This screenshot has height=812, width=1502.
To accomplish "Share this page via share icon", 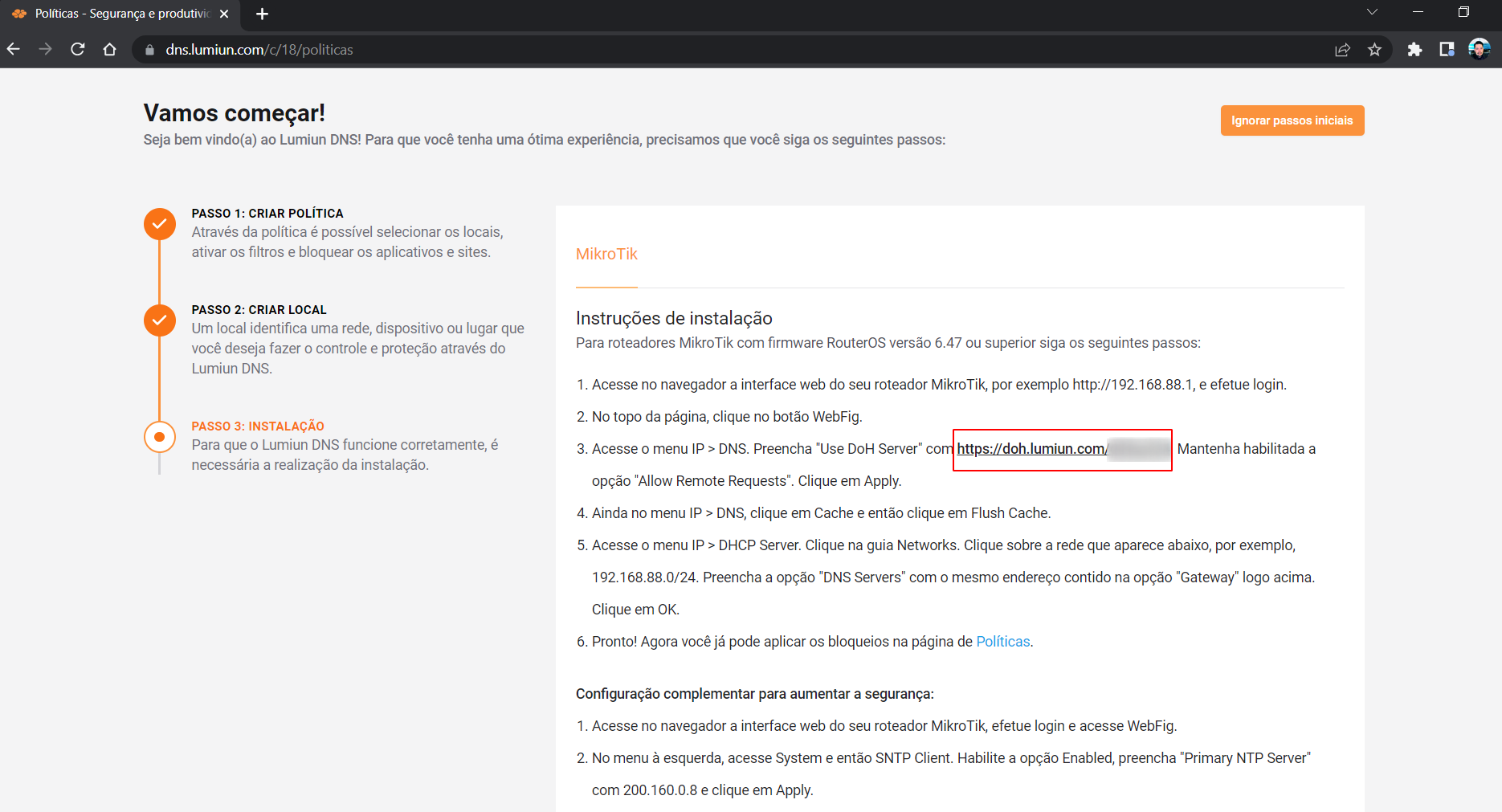I will pyautogui.click(x=1342, y=50).
